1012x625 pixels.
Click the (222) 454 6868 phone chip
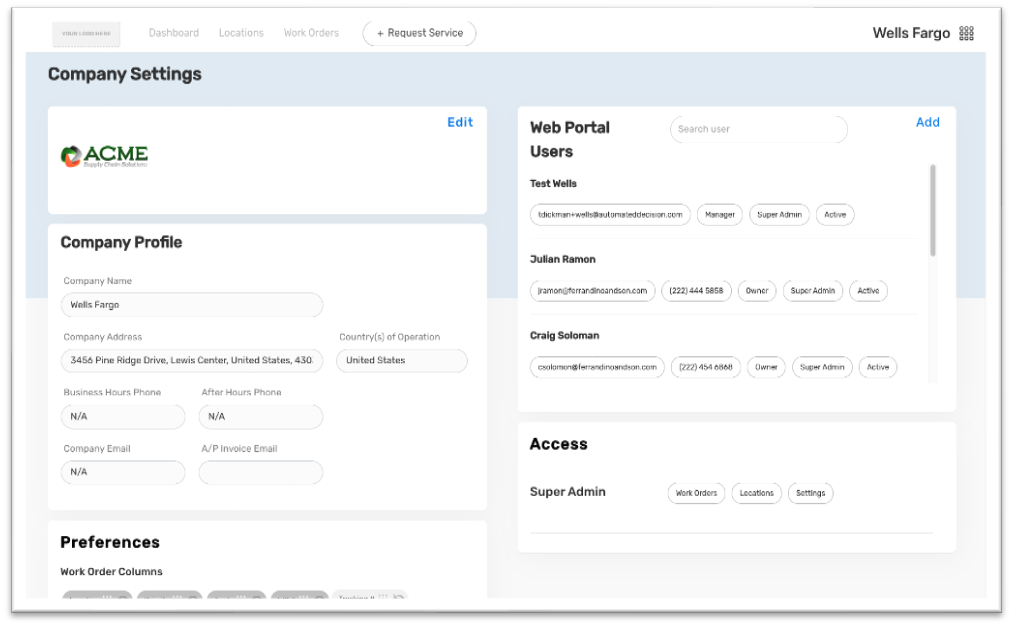(x=705, y=367)
